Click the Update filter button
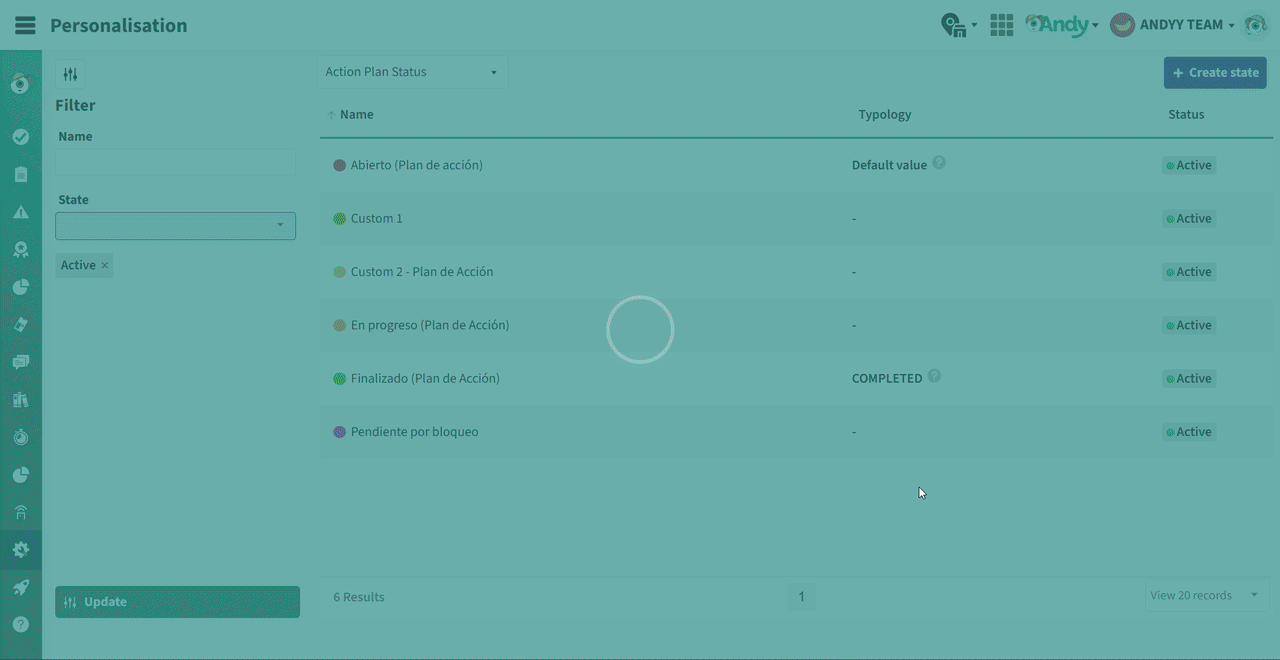Viewport: 1280px width, 660px height. coord(177,602)
